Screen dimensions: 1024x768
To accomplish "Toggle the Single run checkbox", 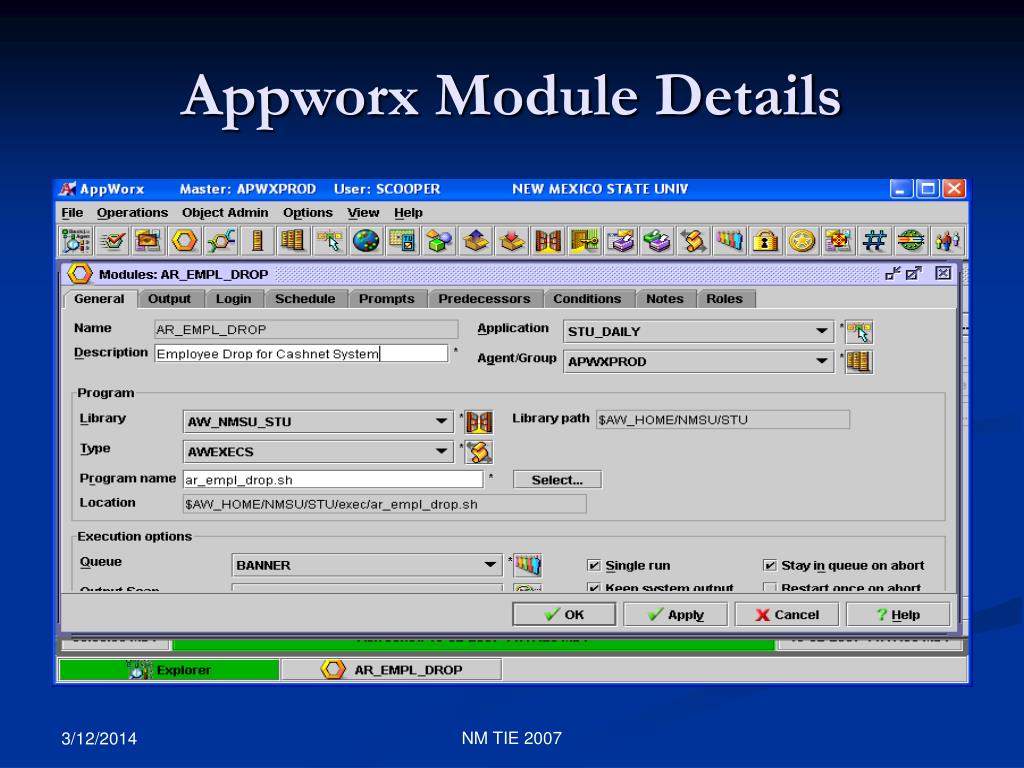I will tap(594, 566).
